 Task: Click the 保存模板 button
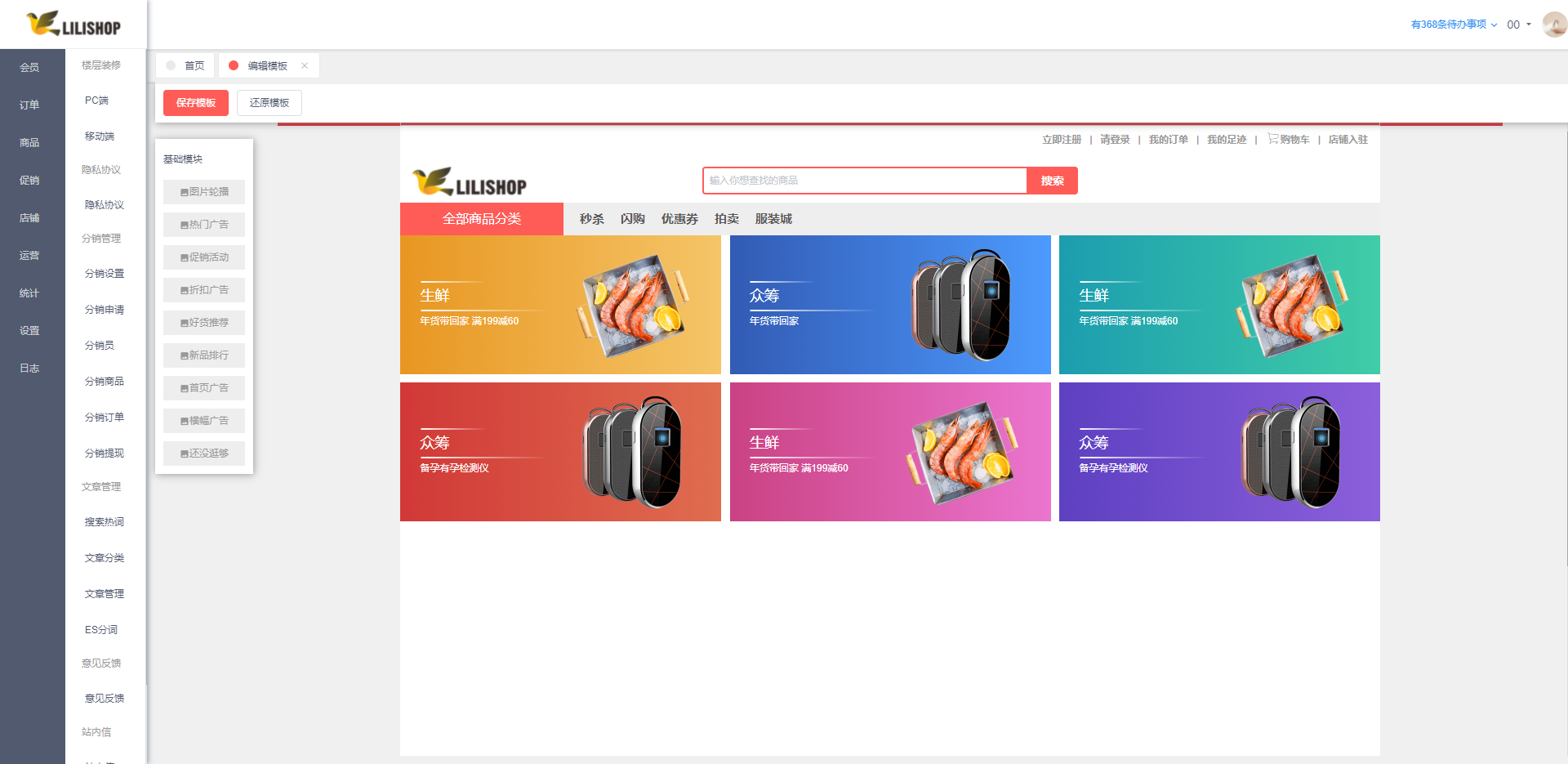pyautogui.click(x=196, y=103)
